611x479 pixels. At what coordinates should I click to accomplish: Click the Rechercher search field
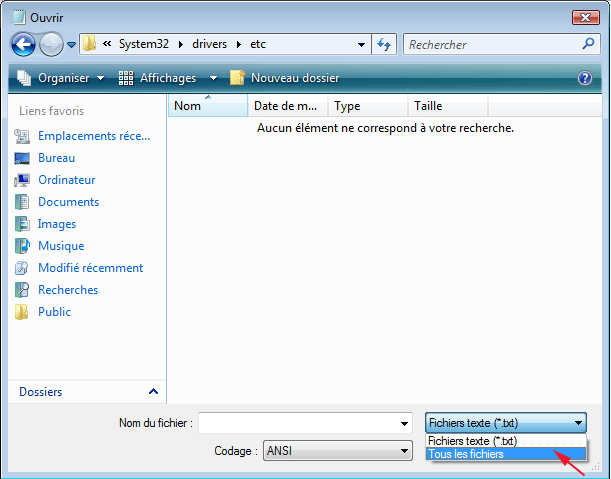(490, 45)
